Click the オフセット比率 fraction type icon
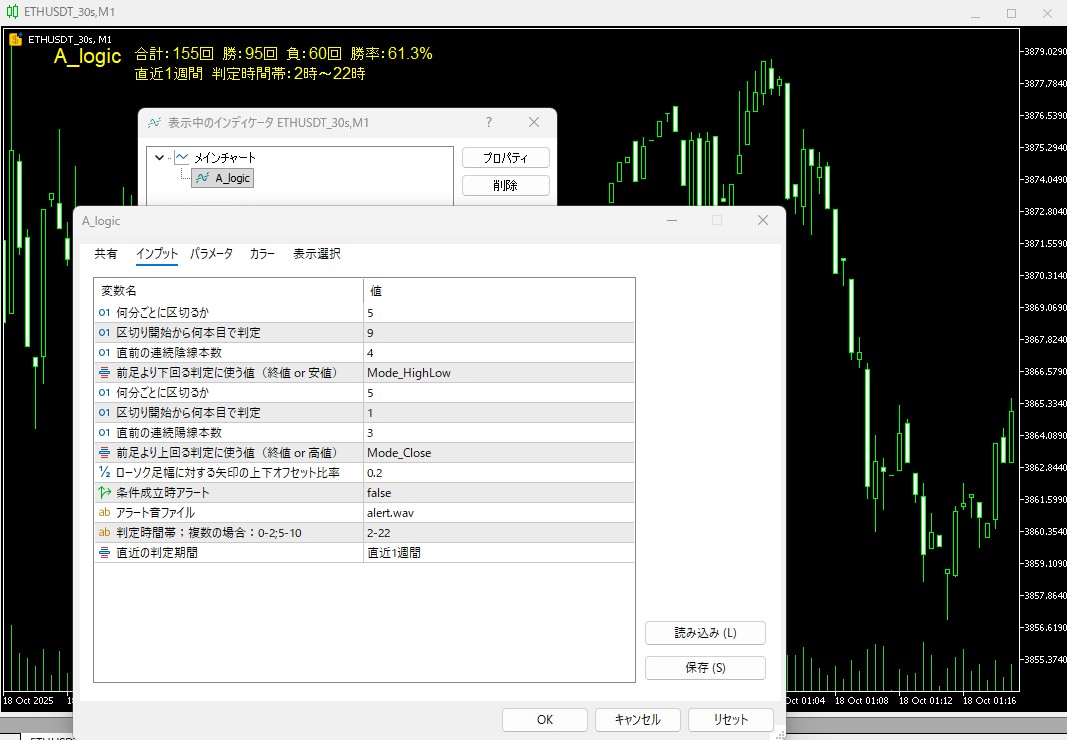This screenshot has height=740, width=1067. 104,472
